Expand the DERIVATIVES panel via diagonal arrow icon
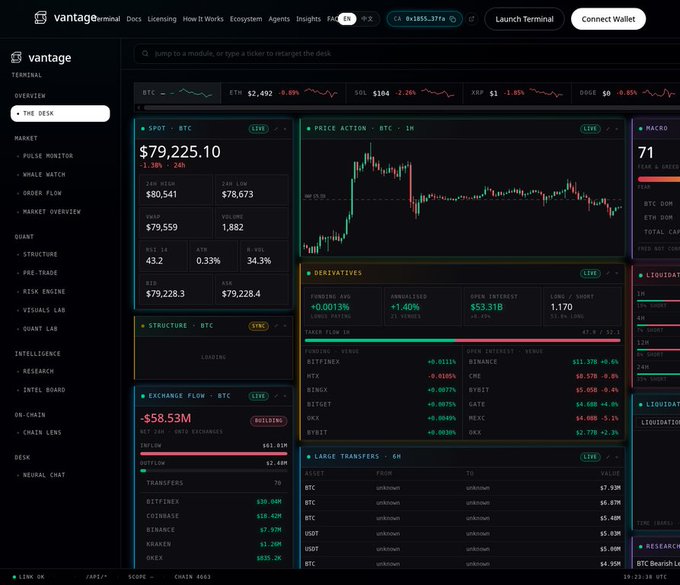Image resolution: width=680 pixels, height=585 pixels. click(608, 273)
